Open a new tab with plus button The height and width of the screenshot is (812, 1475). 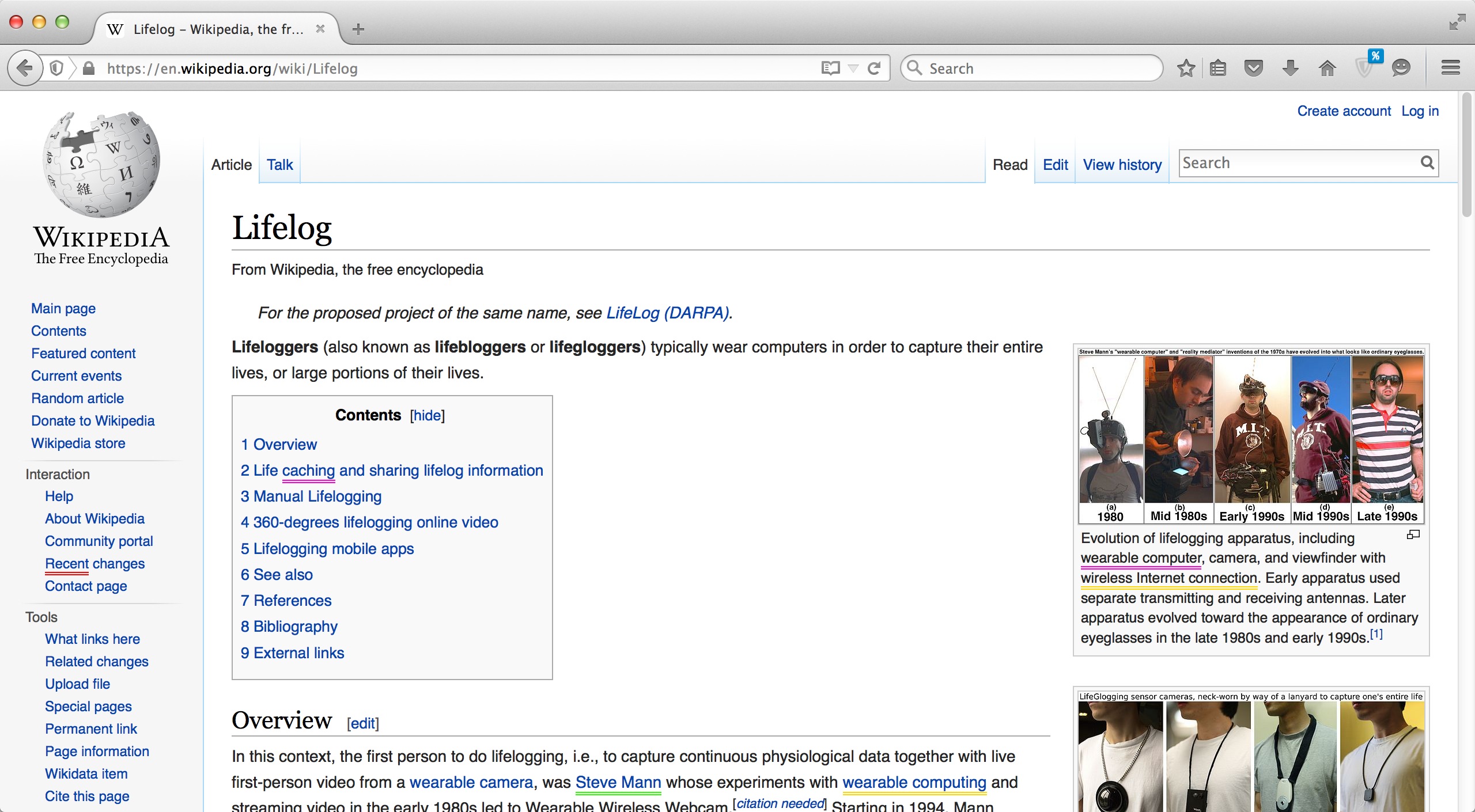(x=358, y=29)
